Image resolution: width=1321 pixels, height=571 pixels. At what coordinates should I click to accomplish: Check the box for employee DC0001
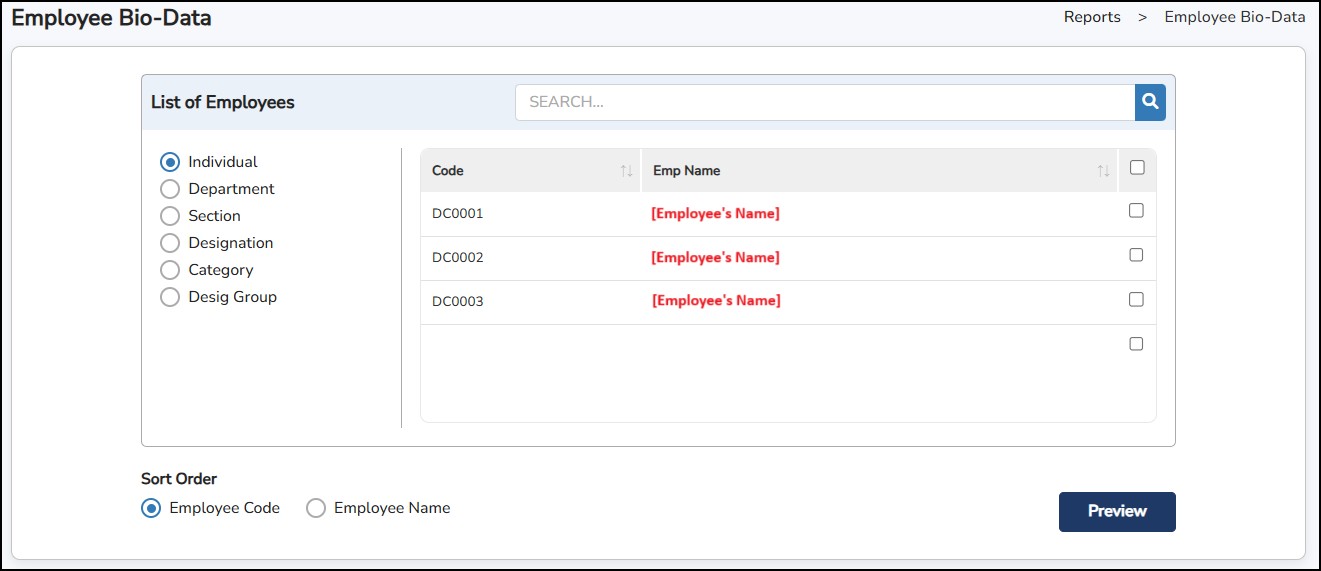[x=1136, y=211]
